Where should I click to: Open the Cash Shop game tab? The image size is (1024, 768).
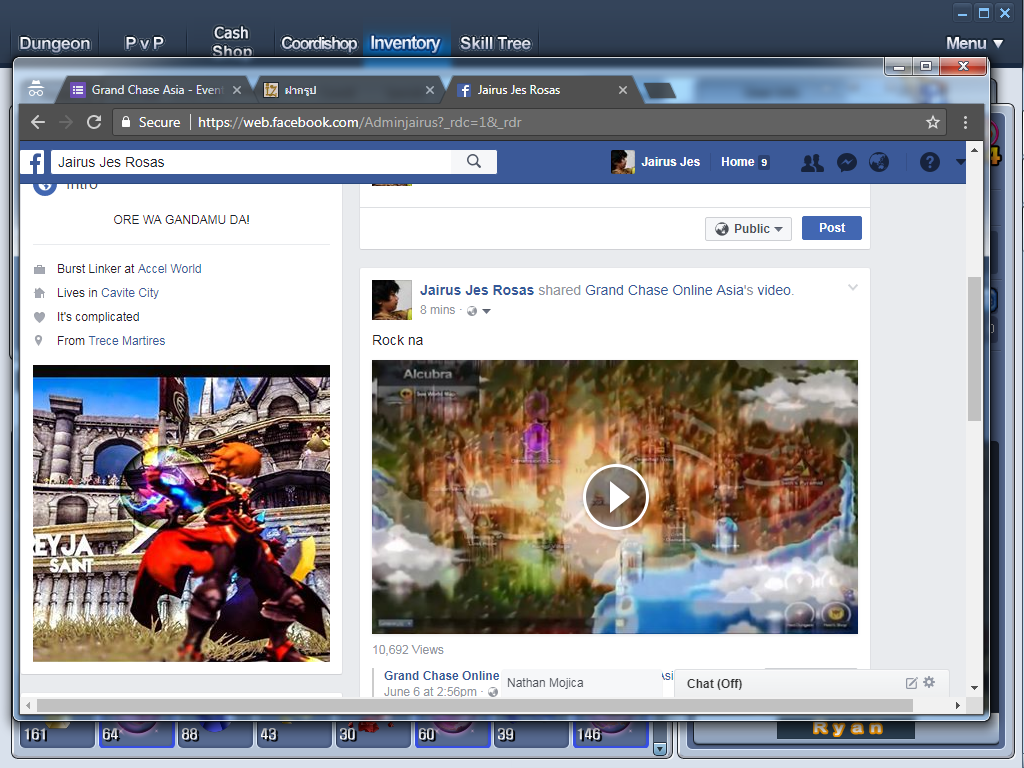click(231, 41)
